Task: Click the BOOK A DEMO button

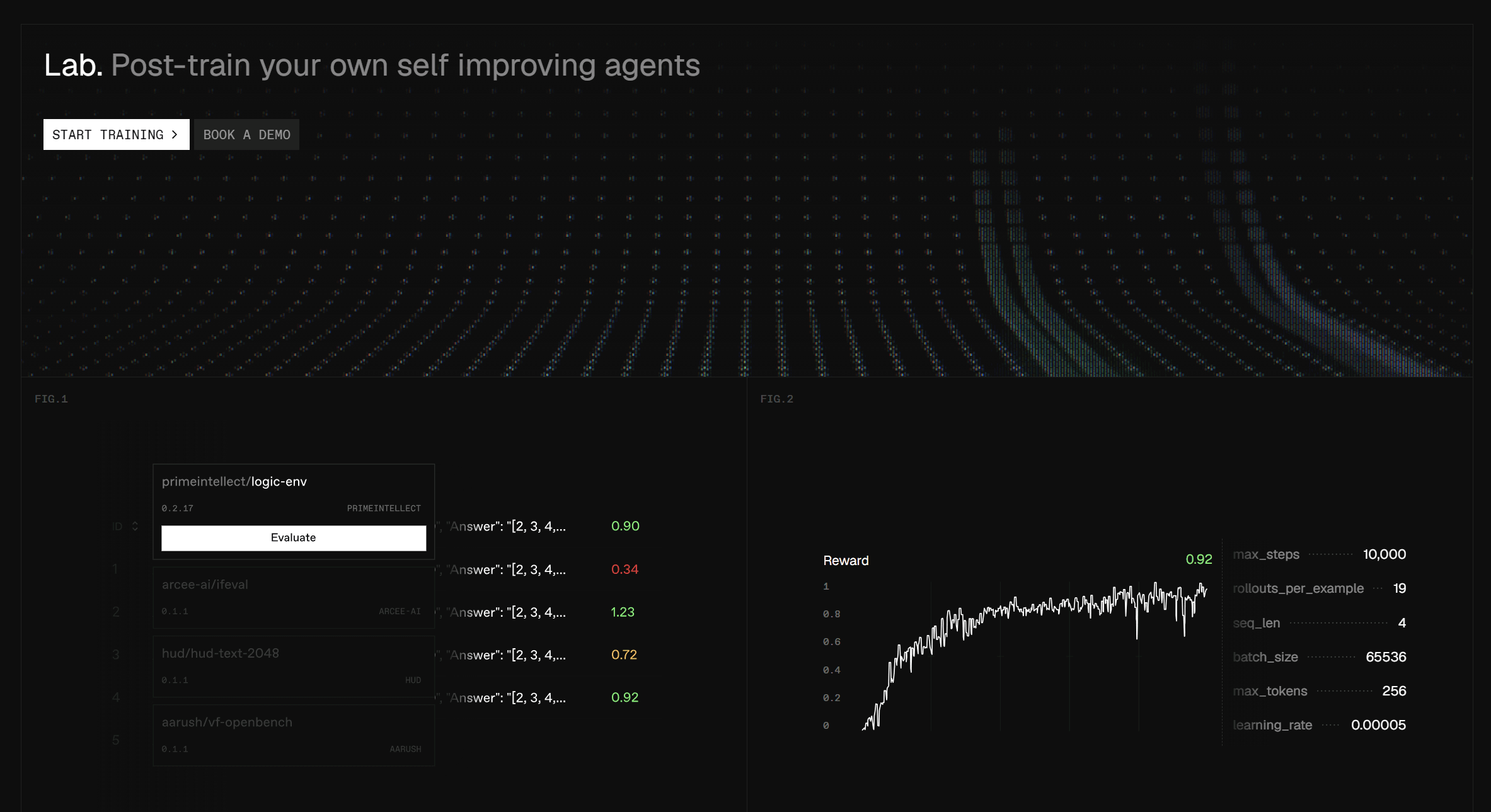Action: (x=246, y=134)
